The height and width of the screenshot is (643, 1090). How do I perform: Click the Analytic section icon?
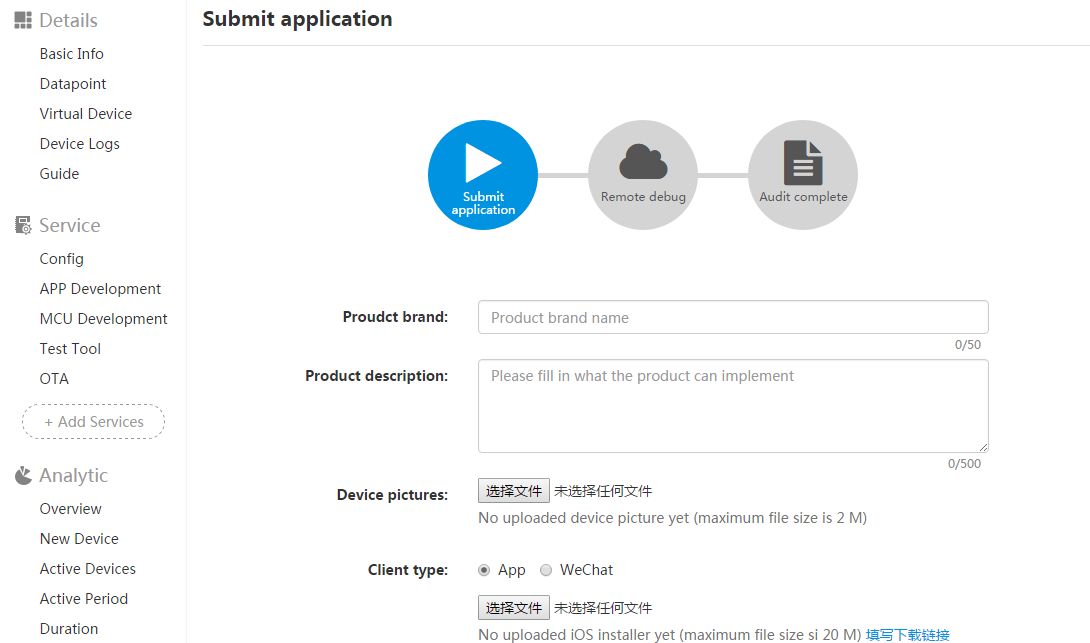tap(21, 475)
